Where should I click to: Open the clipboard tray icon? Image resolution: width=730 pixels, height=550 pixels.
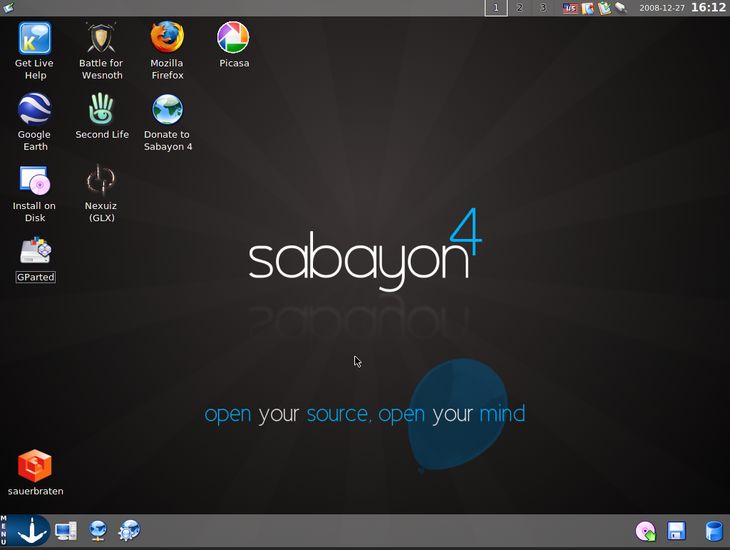604,8
